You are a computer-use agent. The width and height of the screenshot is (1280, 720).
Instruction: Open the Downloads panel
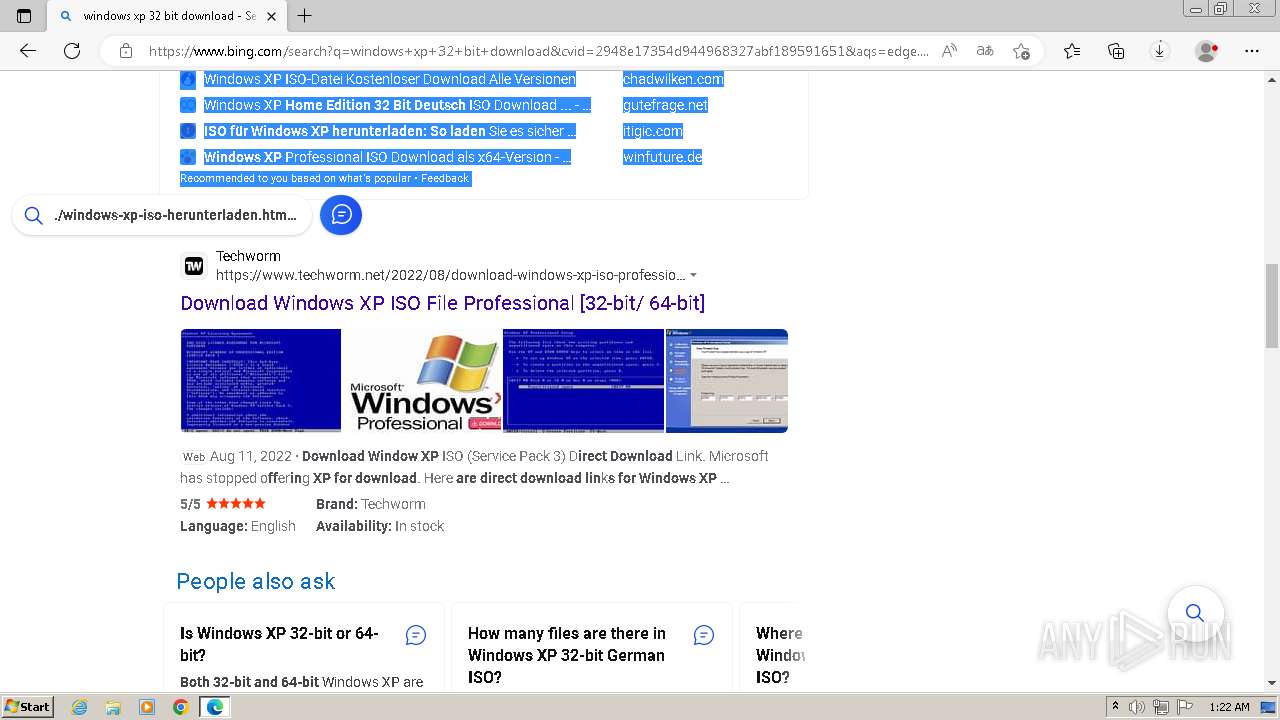(x=1160, y=51)
